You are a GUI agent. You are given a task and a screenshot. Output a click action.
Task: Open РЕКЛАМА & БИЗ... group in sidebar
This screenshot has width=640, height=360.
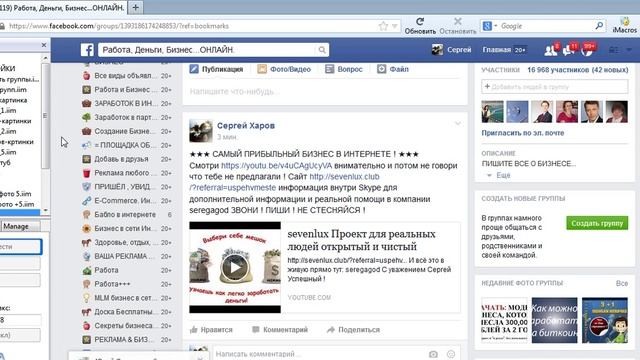(127, 339)
